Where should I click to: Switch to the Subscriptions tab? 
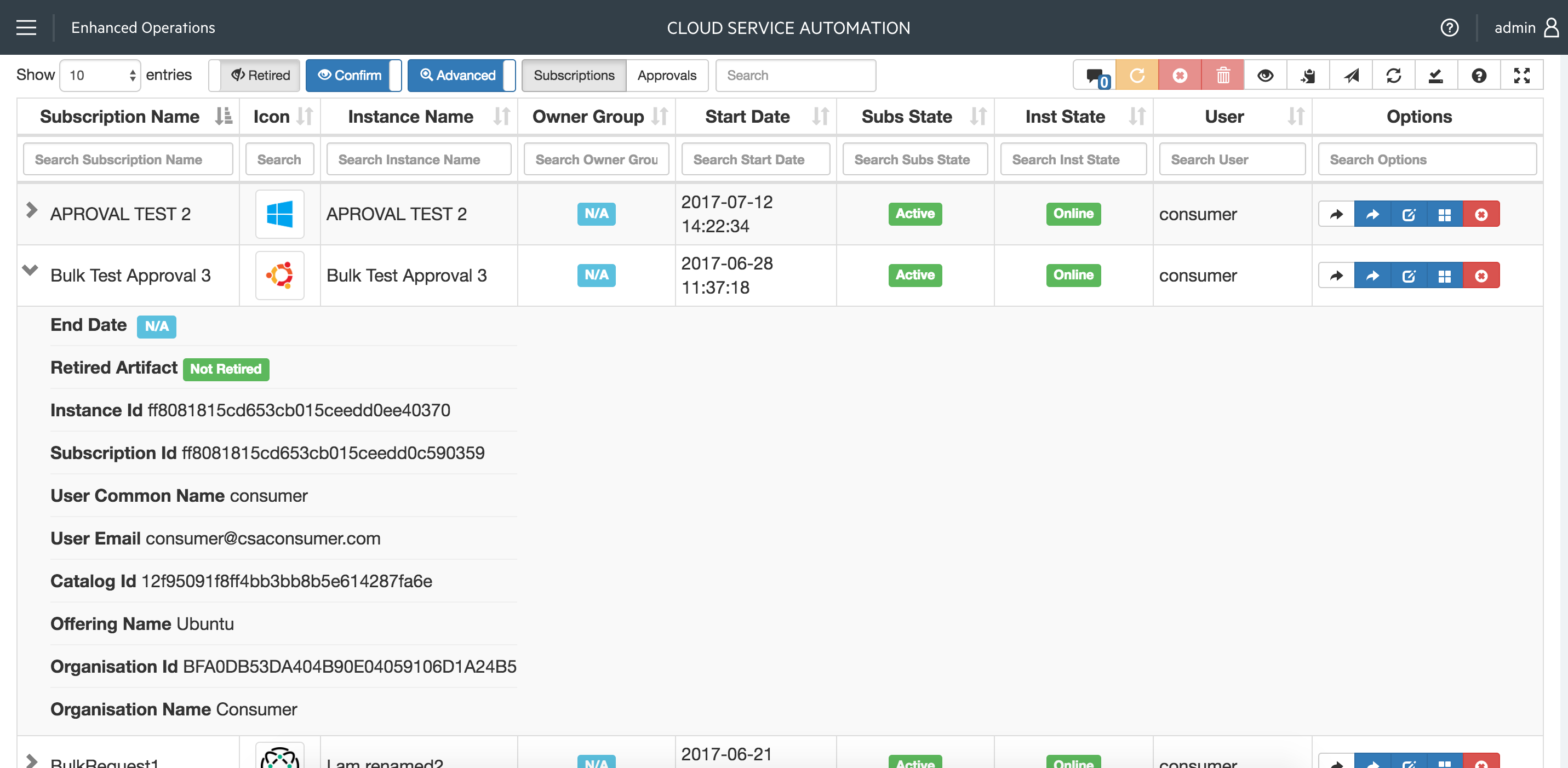pos(573,75)
